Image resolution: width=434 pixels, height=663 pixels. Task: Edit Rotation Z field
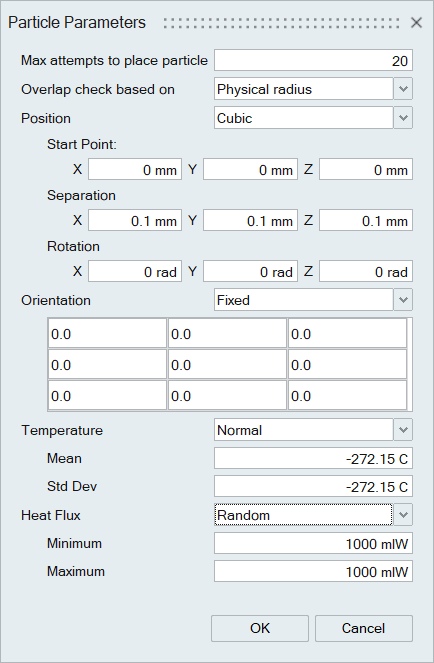pos(366,271)
